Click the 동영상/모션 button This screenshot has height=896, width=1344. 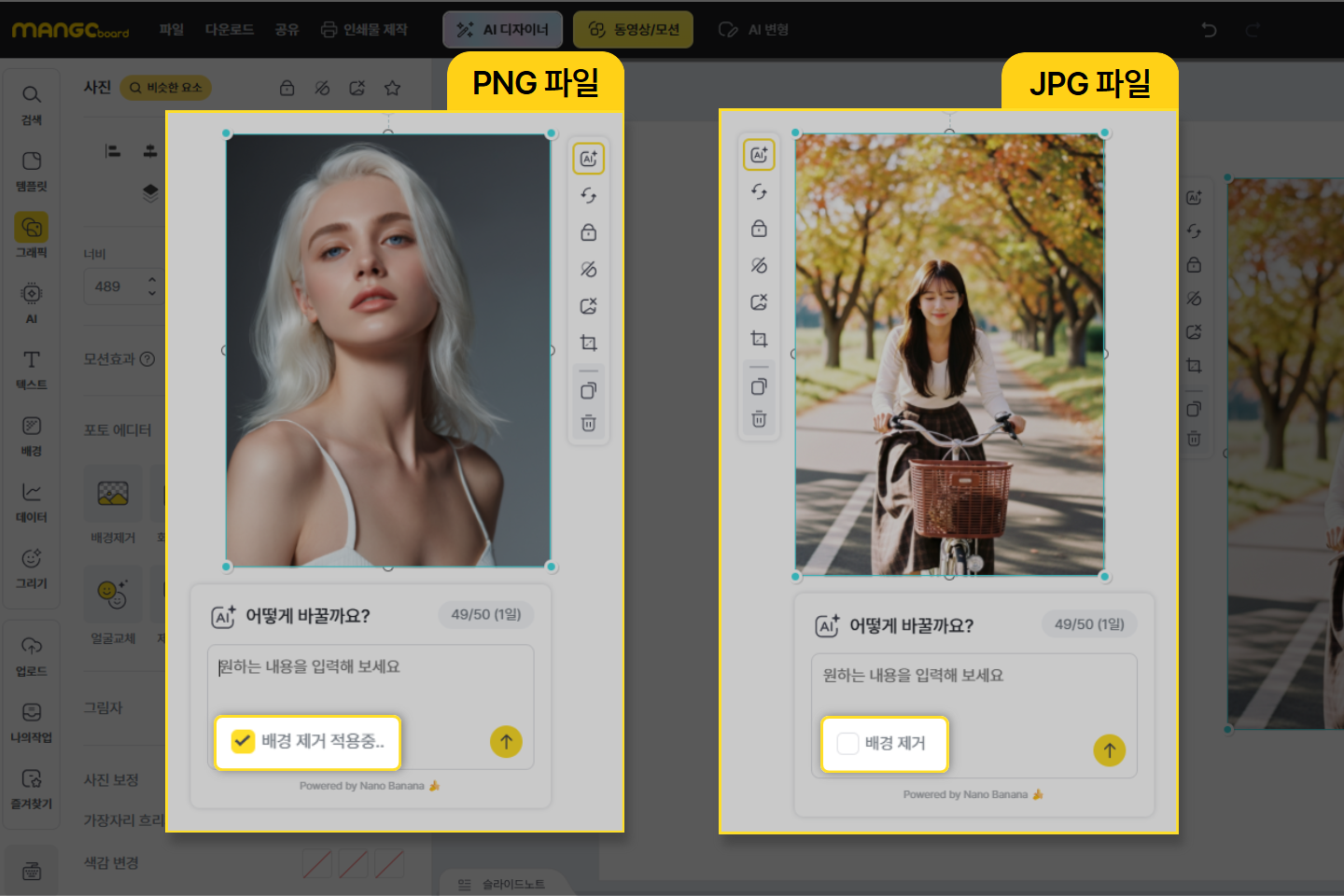pyautogui.click(x=634, y=30)
